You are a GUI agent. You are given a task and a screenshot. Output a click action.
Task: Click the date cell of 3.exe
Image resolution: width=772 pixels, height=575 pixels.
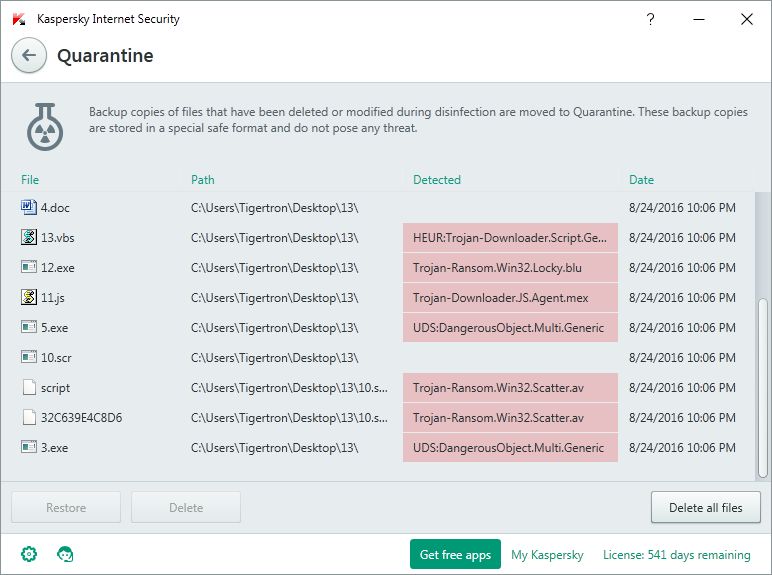tap(682, 448)
